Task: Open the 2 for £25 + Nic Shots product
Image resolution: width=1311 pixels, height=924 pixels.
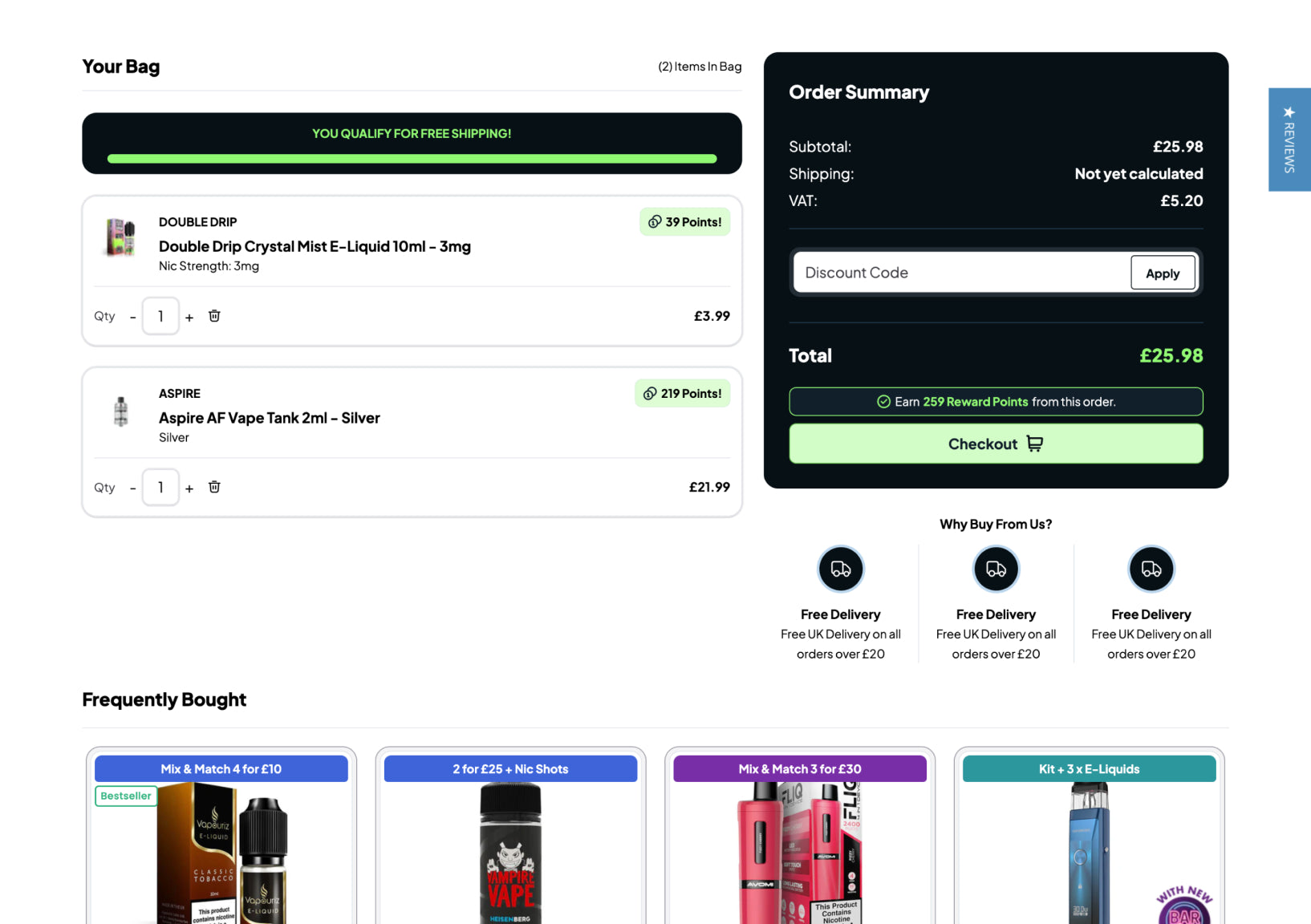Action: 510,850
